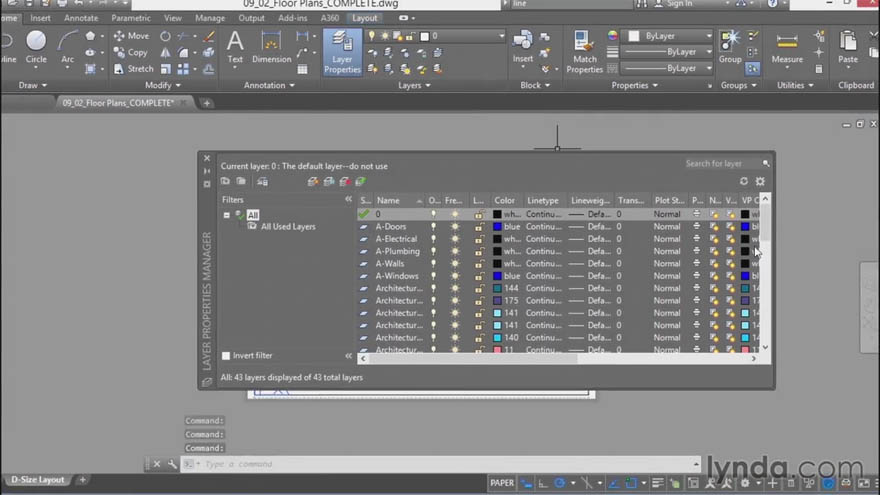
Task: Click the Text annotation tool
Action: click(x=235, y=46)
